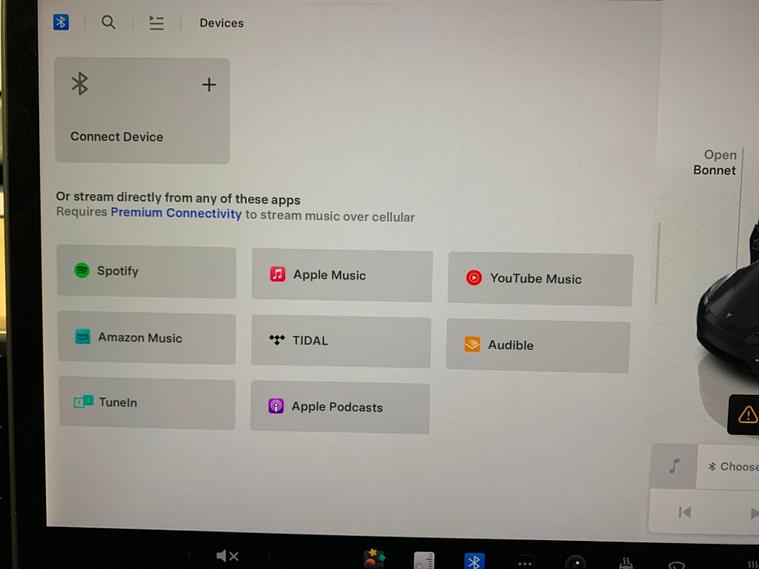Click the plus sign on Connect Device
This screenshot has height=569, width=759.
tap(209, 85)
